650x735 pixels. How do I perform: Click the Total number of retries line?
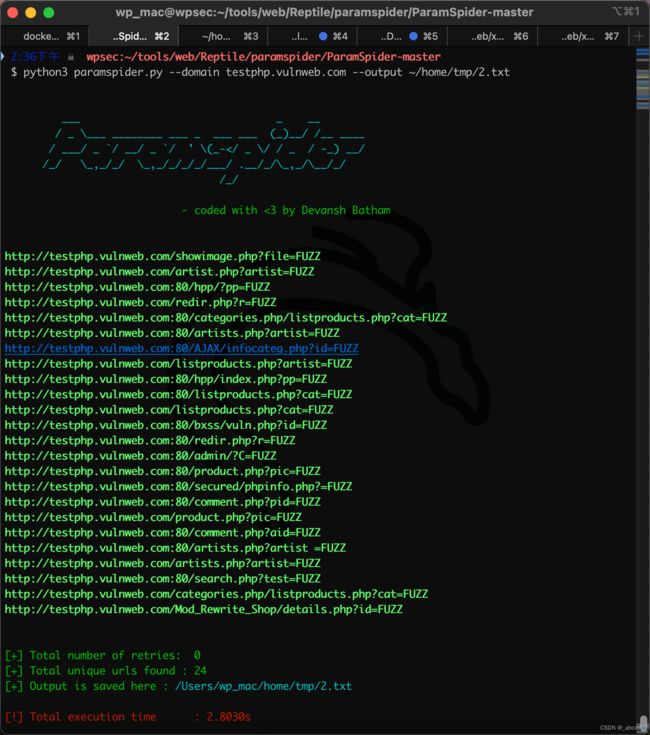(103, 655)
